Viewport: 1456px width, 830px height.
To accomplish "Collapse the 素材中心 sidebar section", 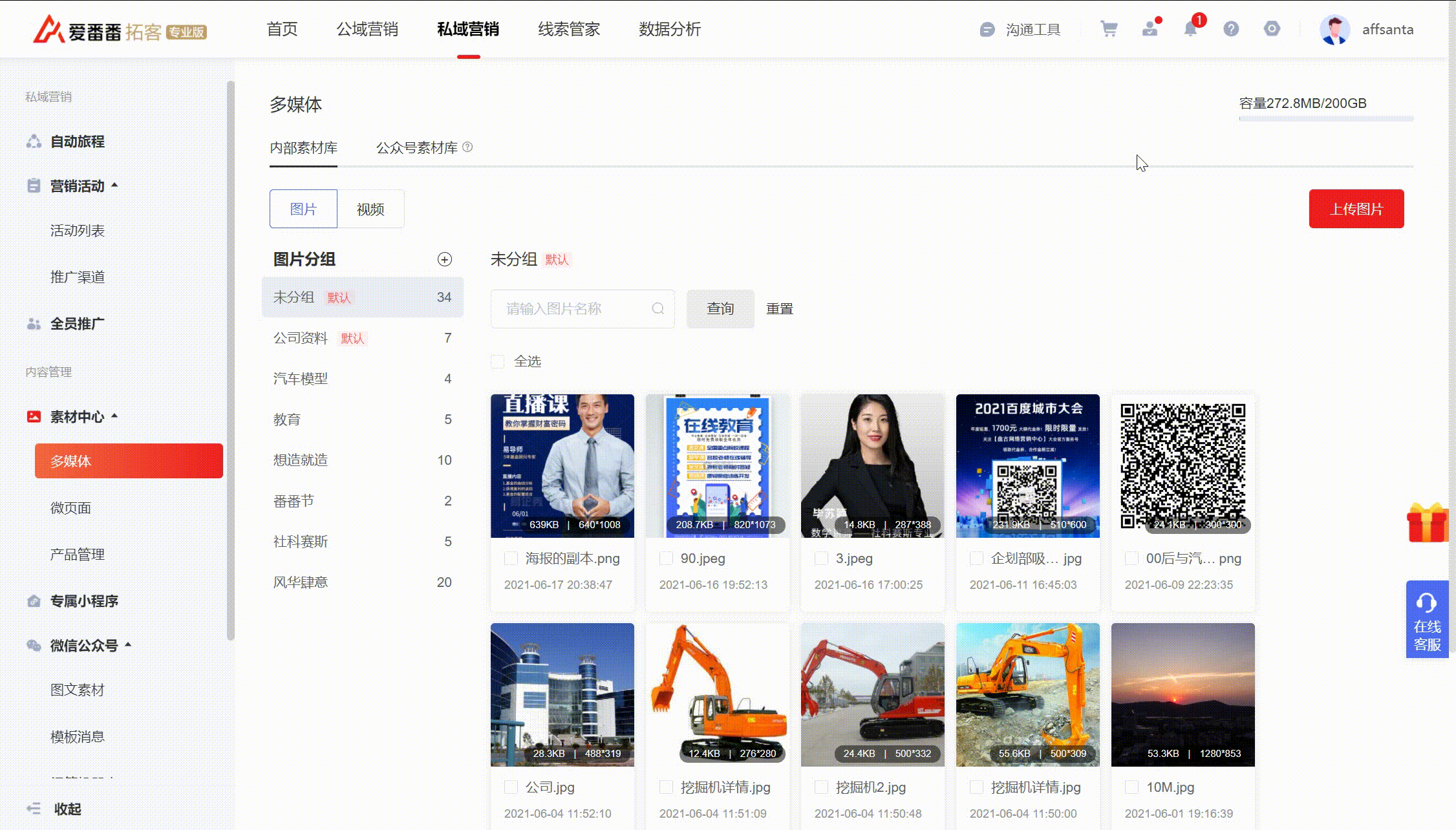I will [114, 416].
